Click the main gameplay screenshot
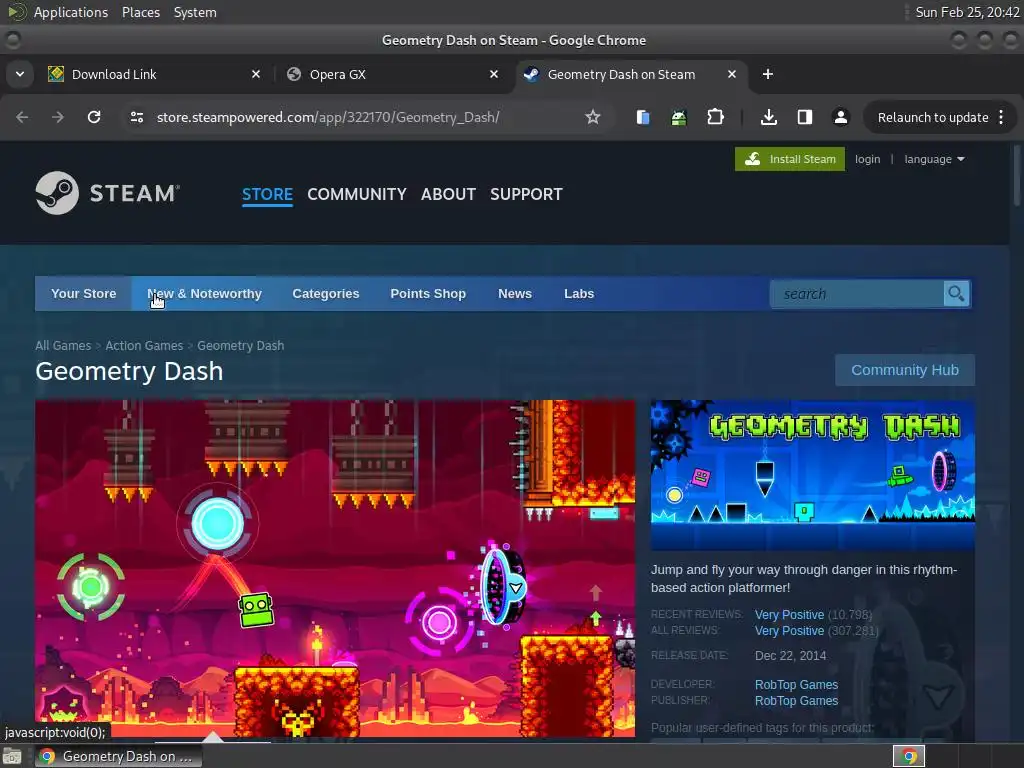 [x=335, y=568]
